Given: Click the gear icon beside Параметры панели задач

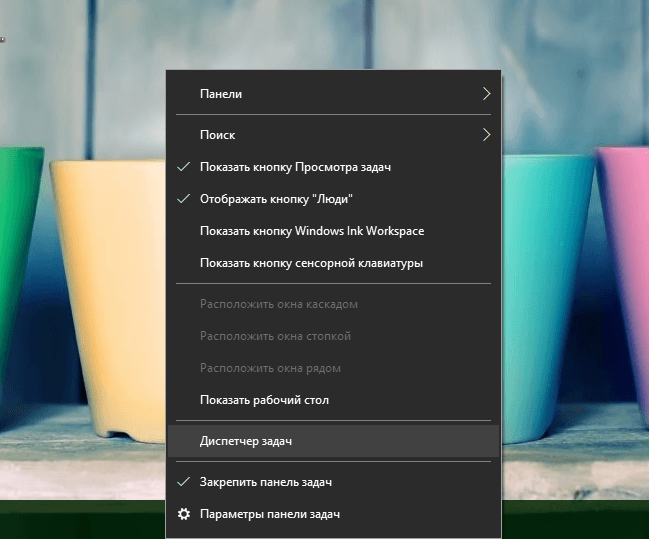Looking at the screenshot, I should (184, 514).
